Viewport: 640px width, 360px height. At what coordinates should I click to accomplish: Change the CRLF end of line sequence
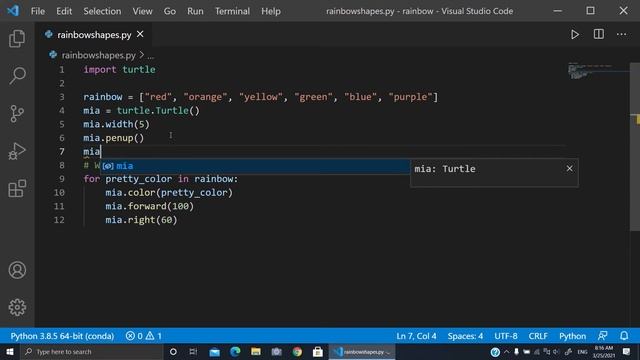click(538, 336)
